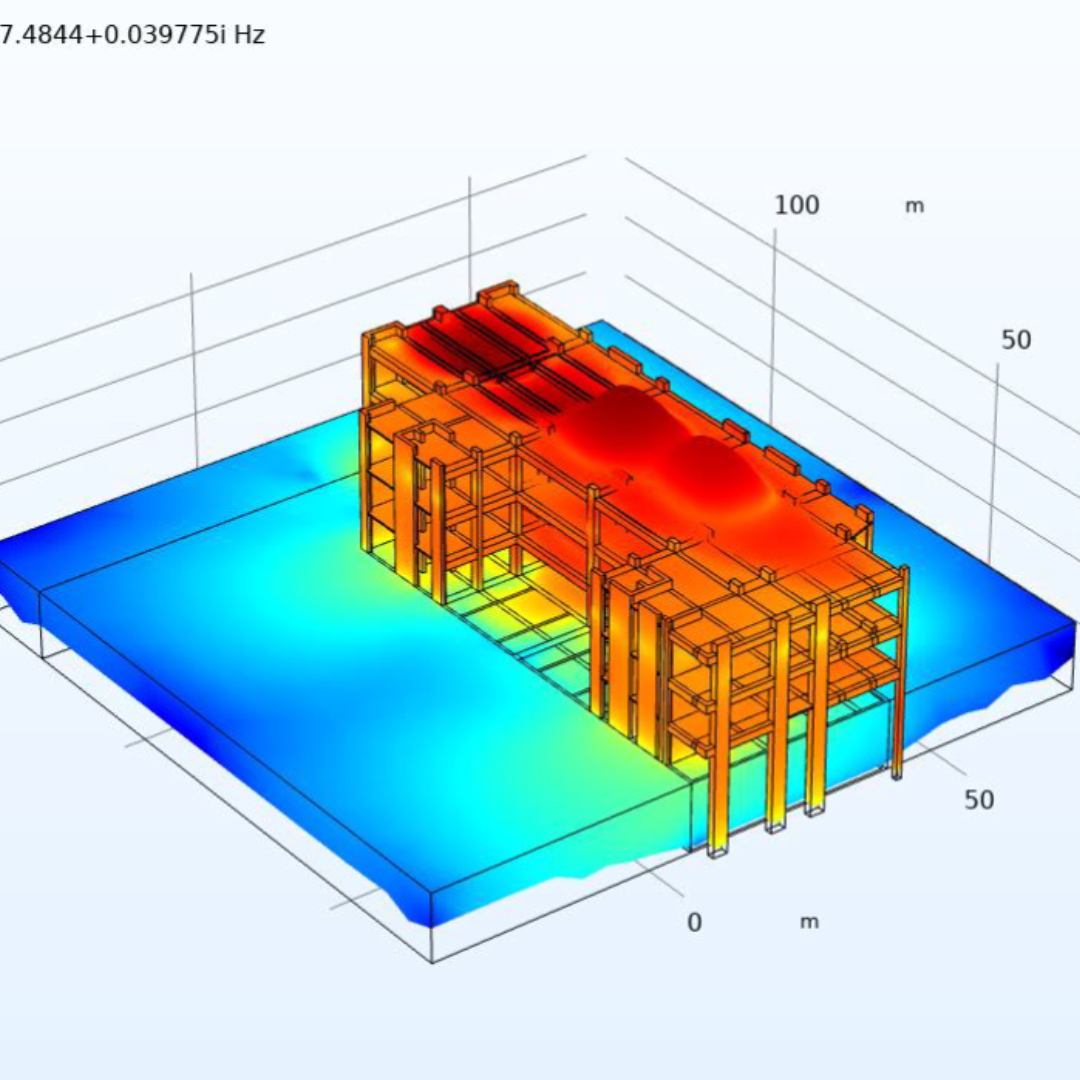Click the eigenfrequency value text in Hz
The width and height of the screenshot is (1080, 1080).
pos(132,36)
